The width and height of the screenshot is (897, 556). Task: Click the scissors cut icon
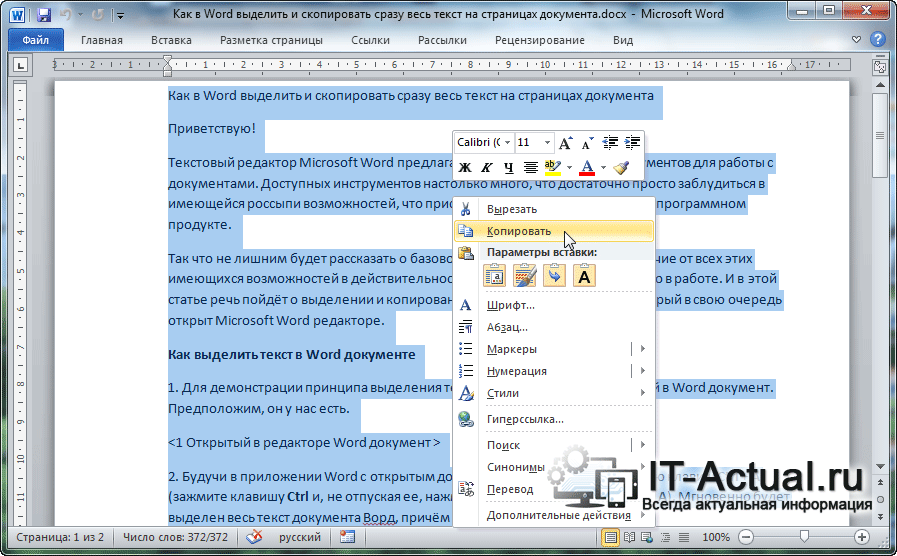pos(466,209)
